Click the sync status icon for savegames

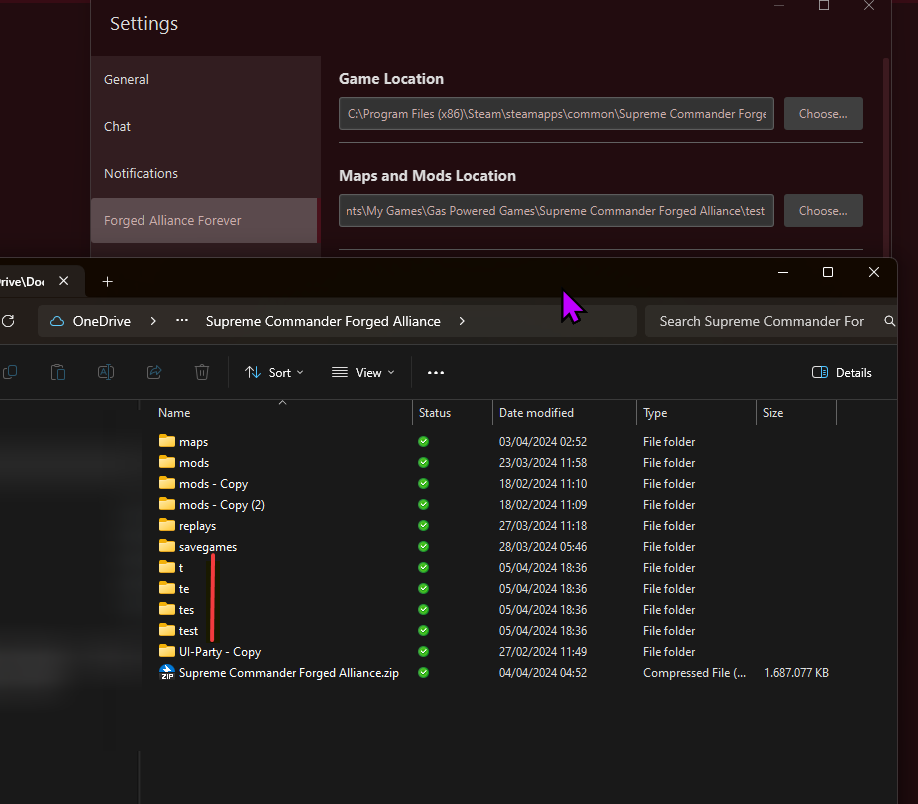coord(423,546)
